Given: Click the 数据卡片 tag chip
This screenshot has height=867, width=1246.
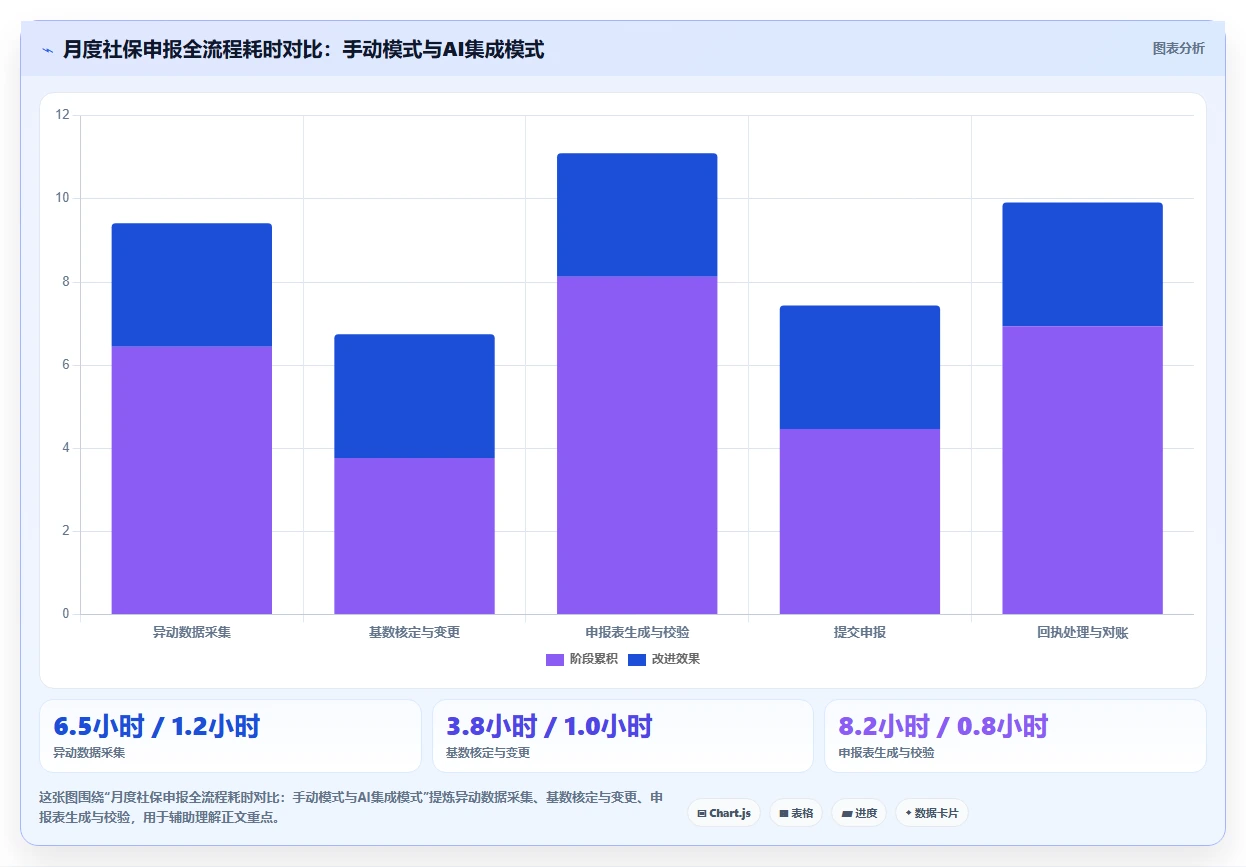Looking at the screenshot, I should [932, 813].
